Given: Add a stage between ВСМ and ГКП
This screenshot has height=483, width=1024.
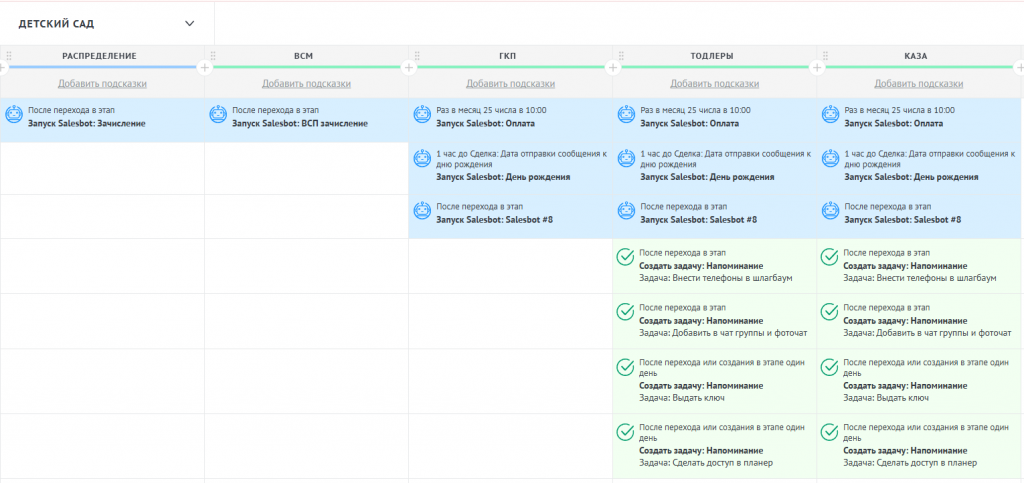Looking at the screenshot, I should point(409,67).
